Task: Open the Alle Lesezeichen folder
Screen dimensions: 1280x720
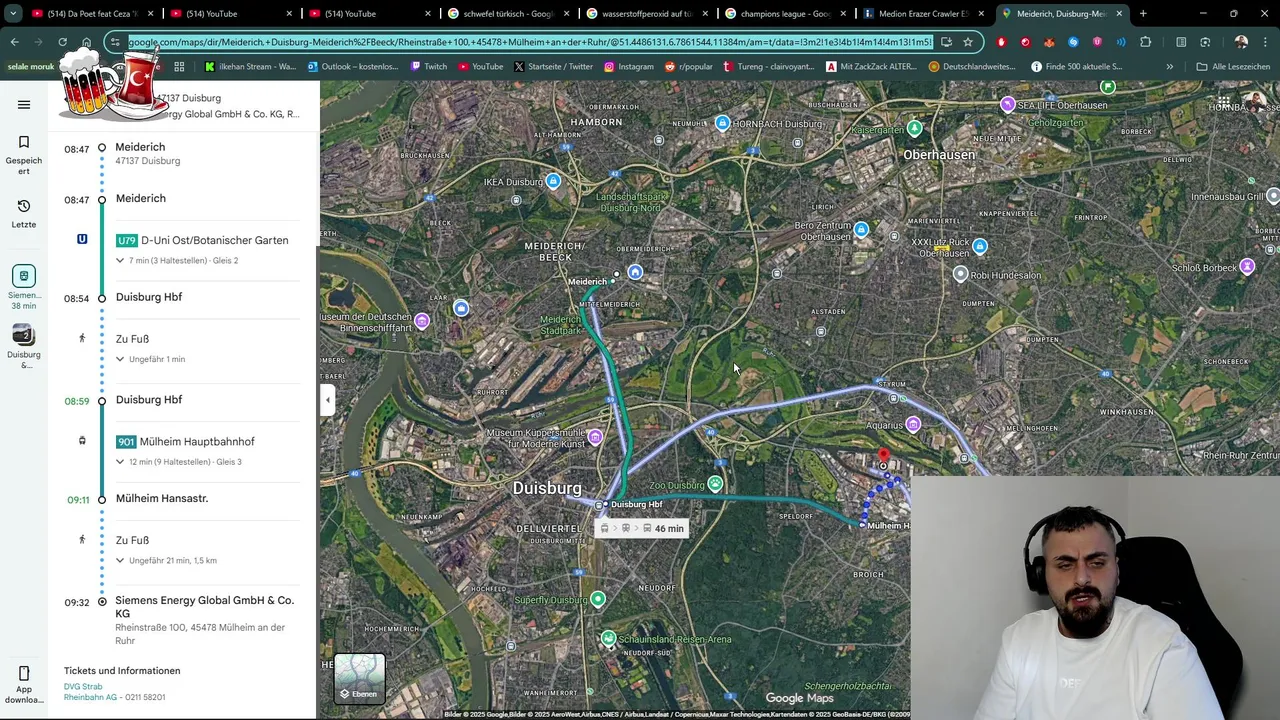Action: pyautogui.click(x=1233, y=66)
